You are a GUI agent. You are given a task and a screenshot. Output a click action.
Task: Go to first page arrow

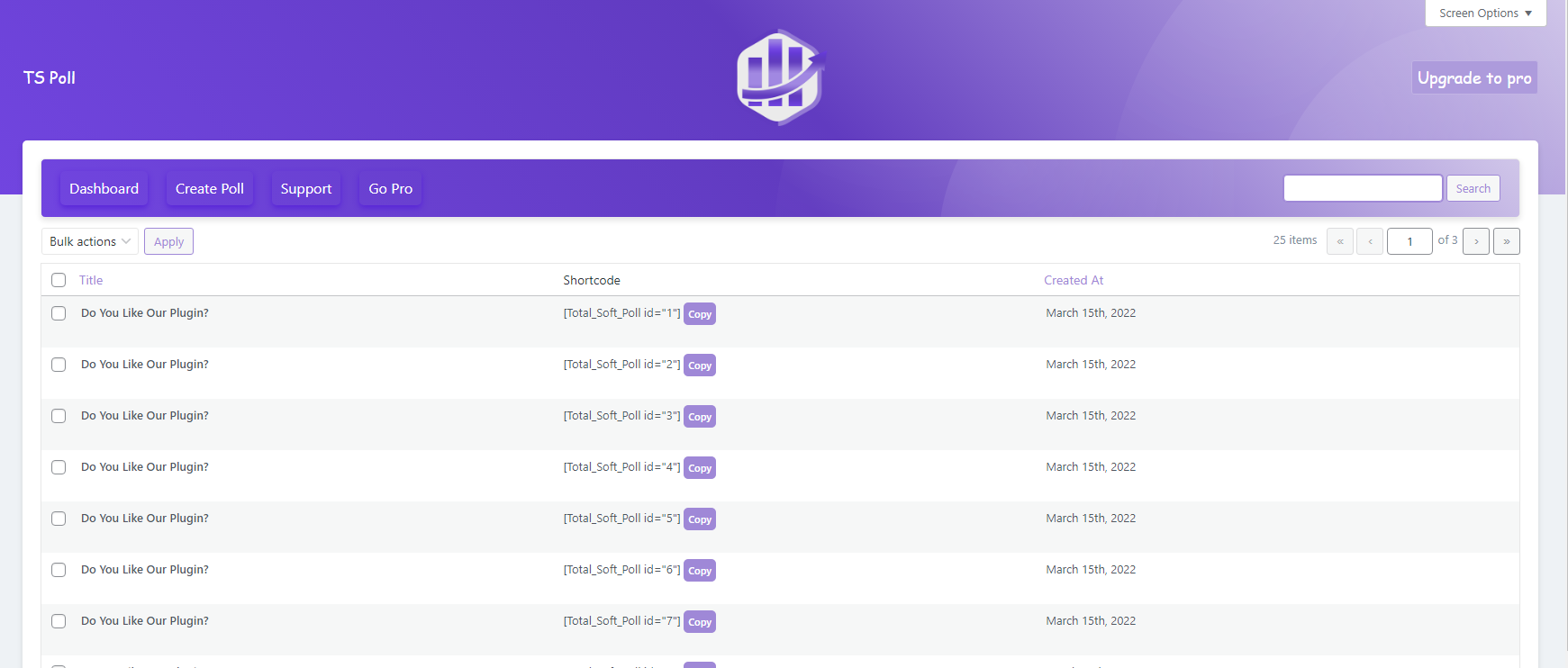1340,241
